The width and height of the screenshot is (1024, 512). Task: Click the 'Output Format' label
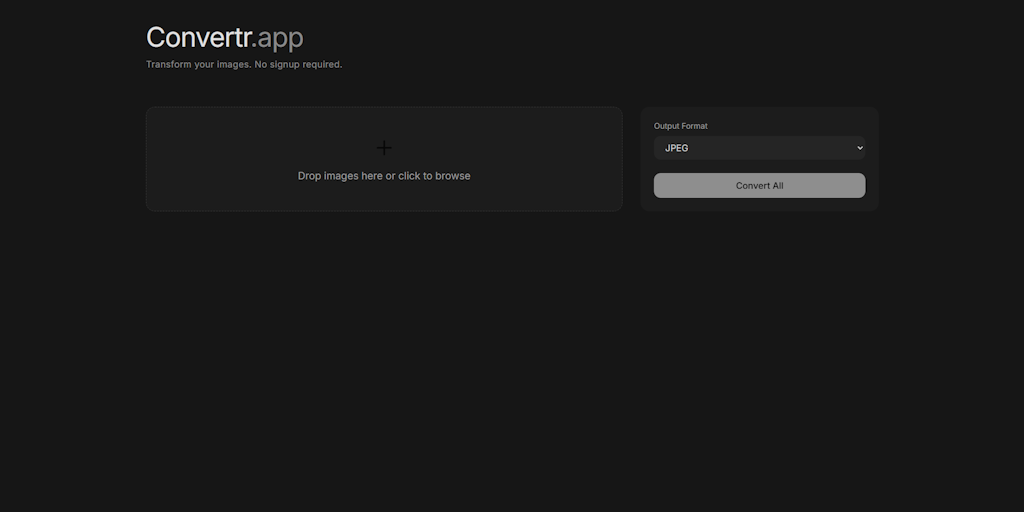click(x=680, y=126)
